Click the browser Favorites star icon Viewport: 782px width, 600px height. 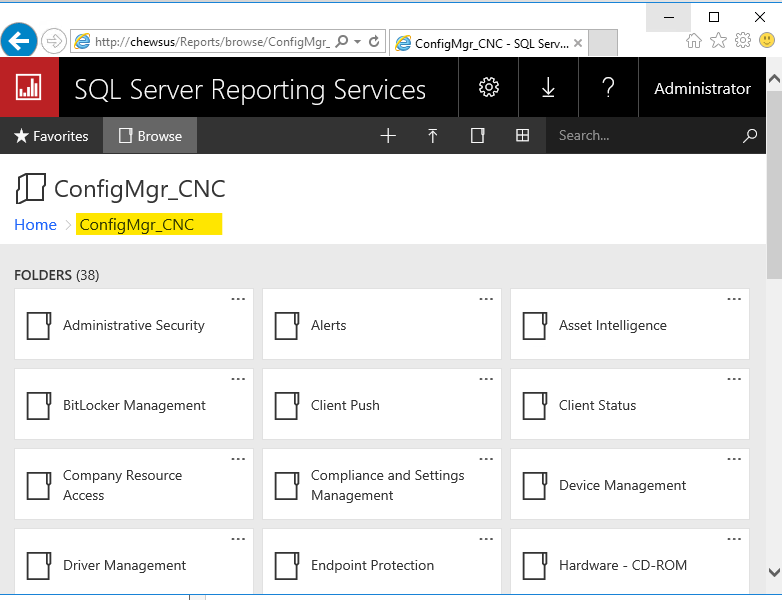(x=718, y=40)
